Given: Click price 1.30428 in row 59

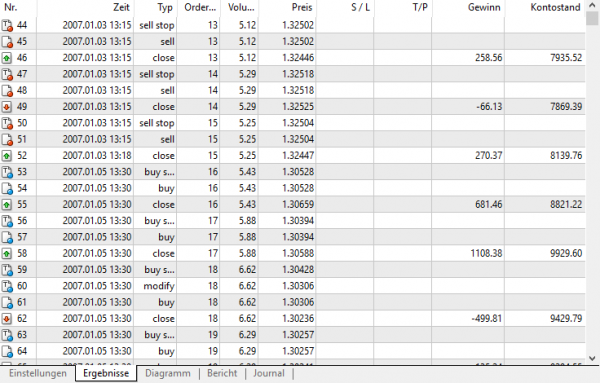Looking at the screenshot, I should (298, 270).
